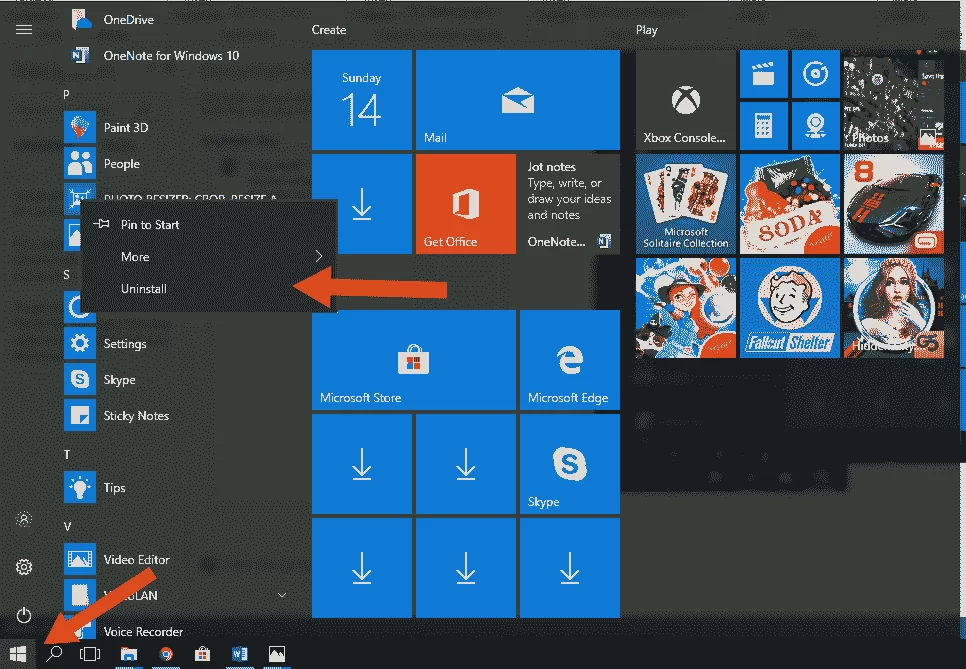Launch the Asphalt 8 racing game tile
The height and width of the screenshot is (669, 966).
point(893,204)
